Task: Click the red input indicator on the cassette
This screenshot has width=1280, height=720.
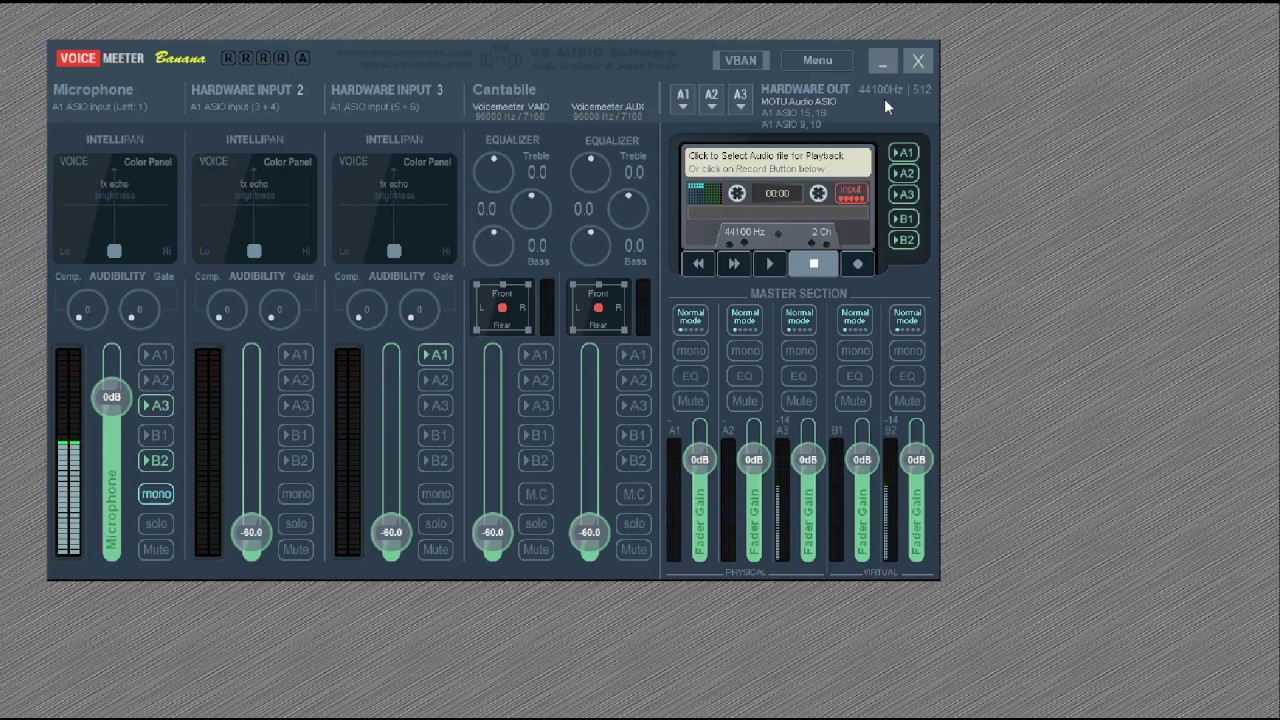Action: [851, 193]
